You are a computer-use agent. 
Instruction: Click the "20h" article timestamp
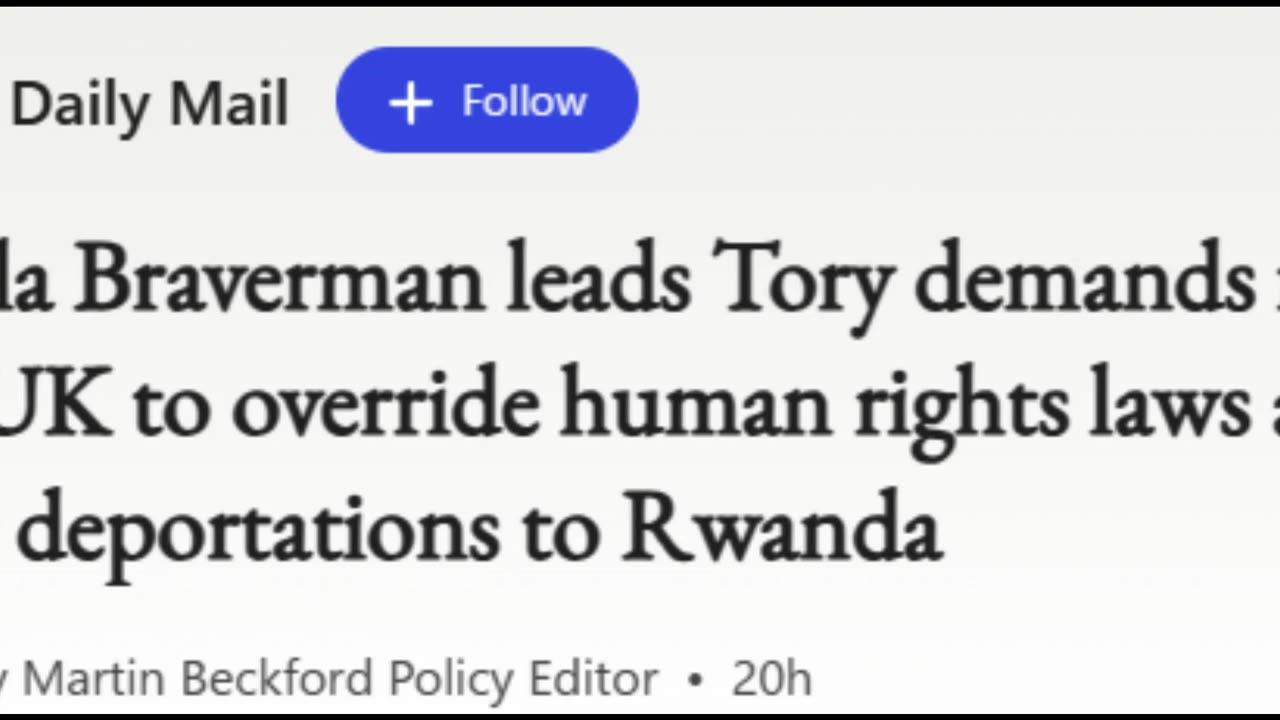770,679
